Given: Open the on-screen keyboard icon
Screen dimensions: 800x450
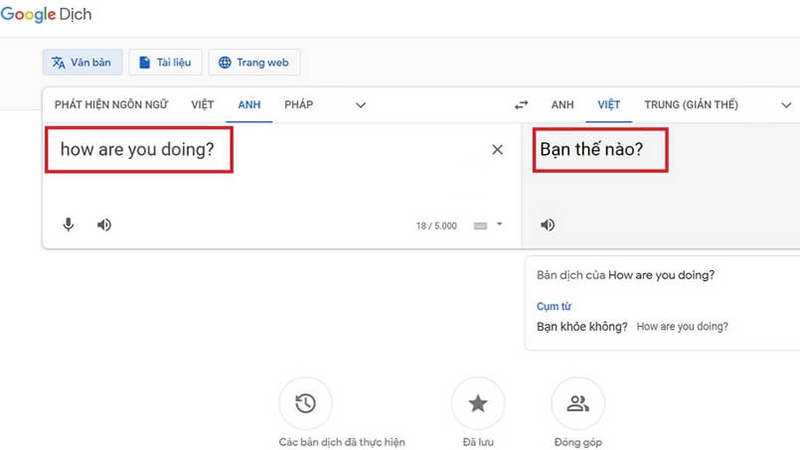Looking at the screenshot, I should tap(480, 226).
